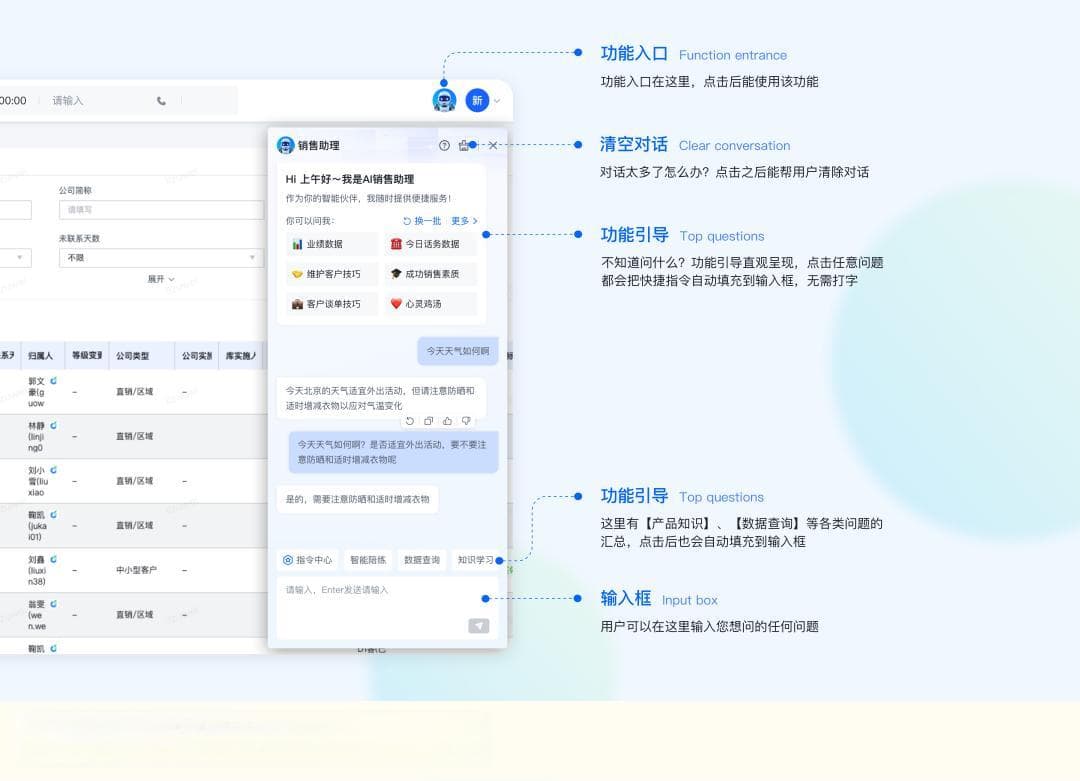
Task: Select the 今日话务数据 quick question
Action: [x=430, y=244]
